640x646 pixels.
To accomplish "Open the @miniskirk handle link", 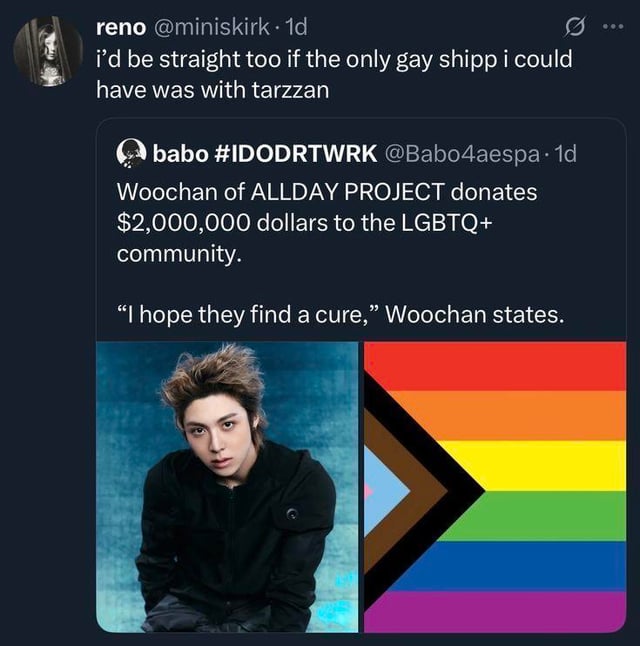I will coord(211,27).
